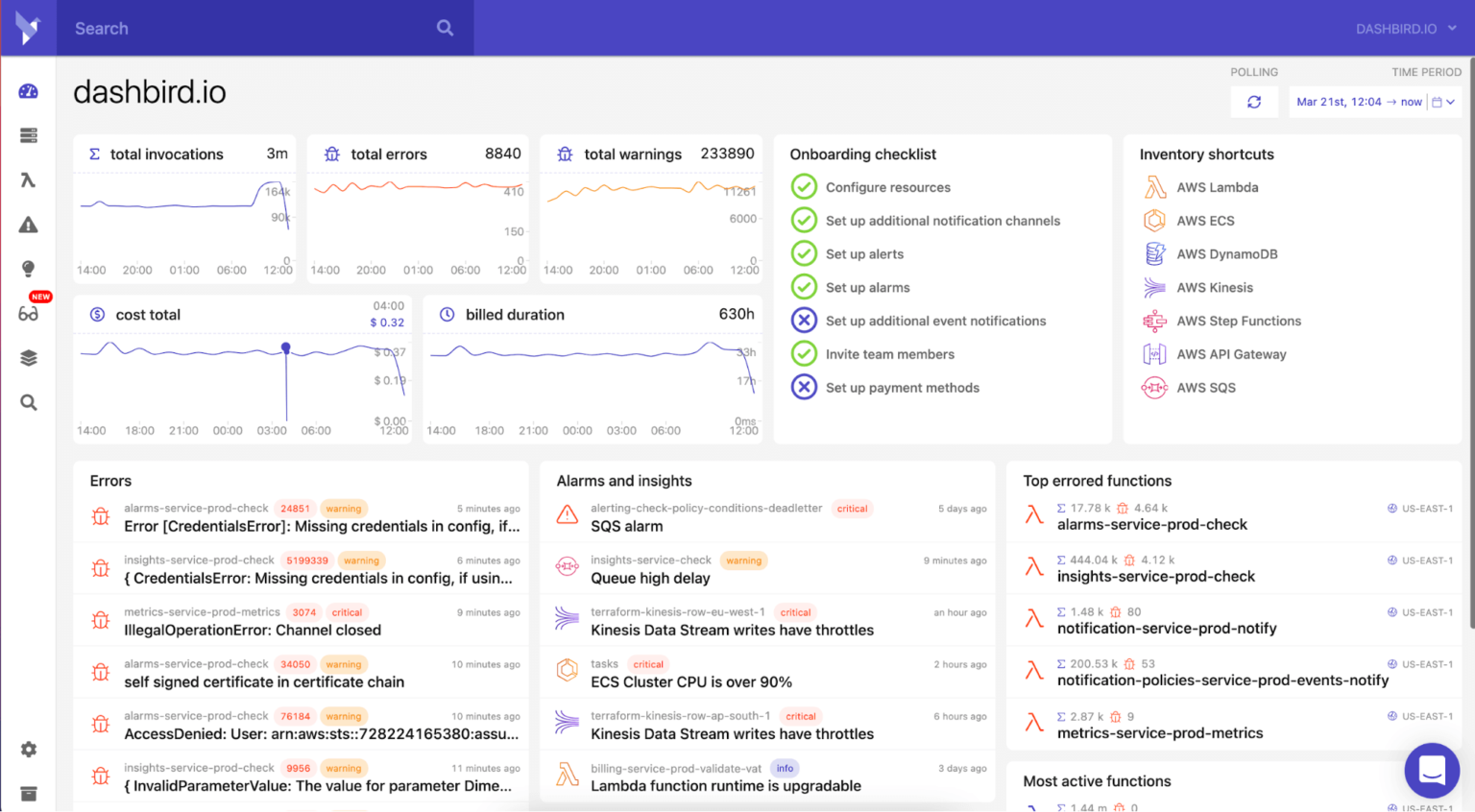The image size is (1475, 812).
Task: Toggle the Set up payment methods checklist item
Action: click(804, 388)
